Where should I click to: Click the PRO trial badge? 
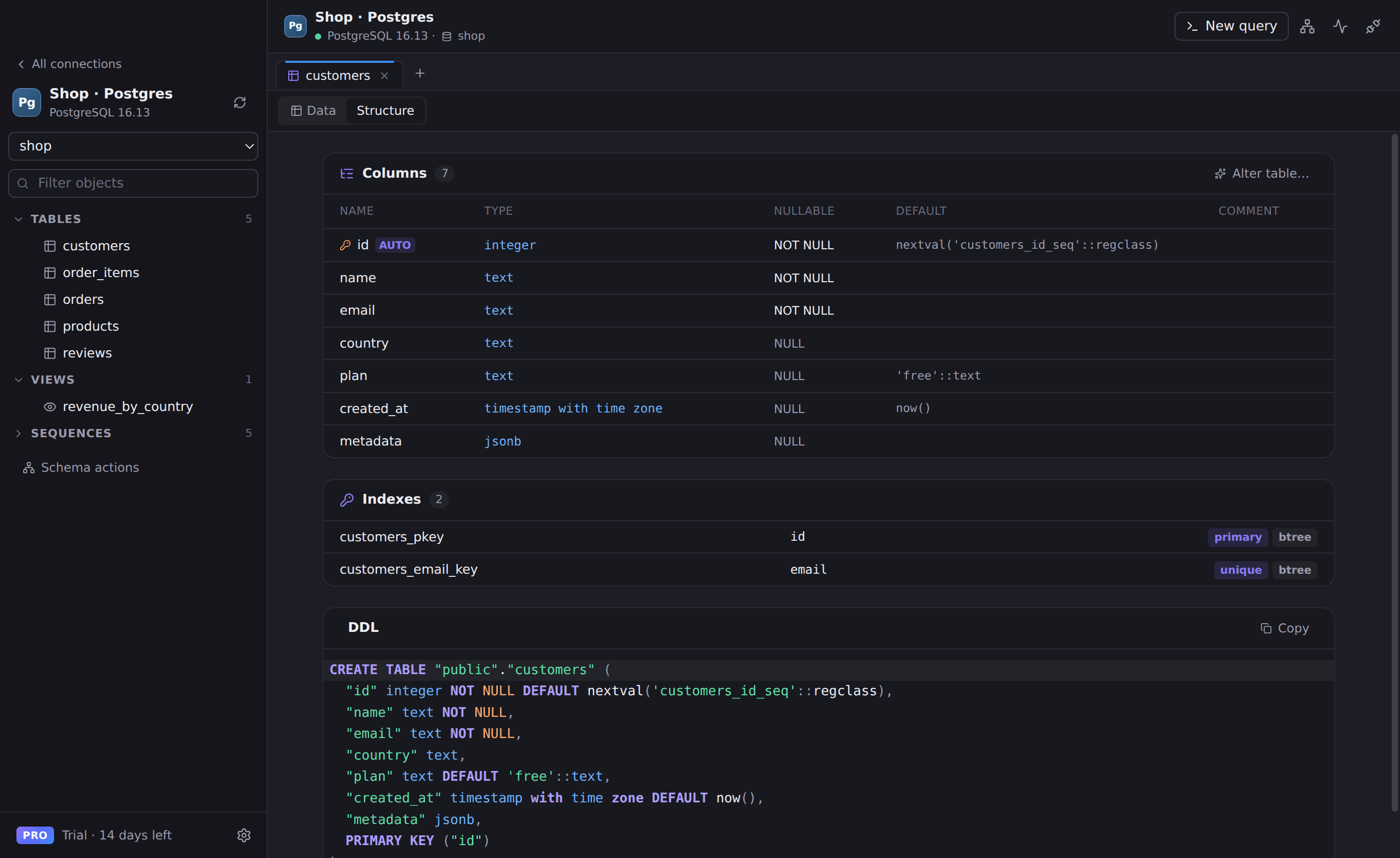click(x=35, y=835)
